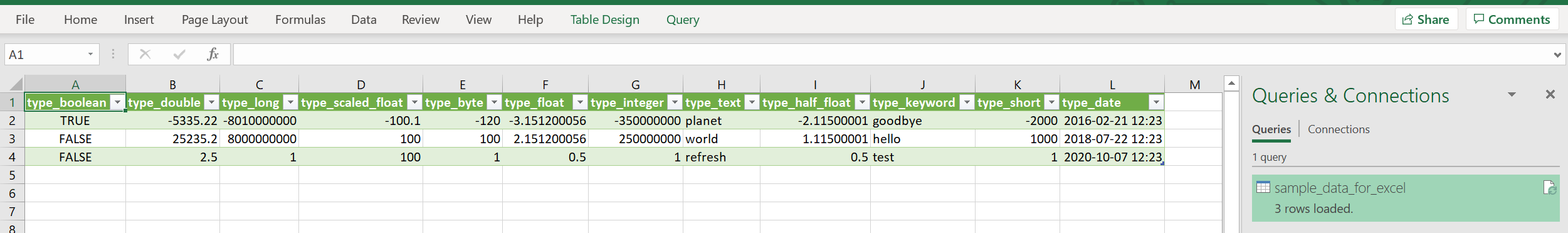Close the Queries & Connections pane
Screen dimensions: 1568x233
click(x=1550, y=94)
